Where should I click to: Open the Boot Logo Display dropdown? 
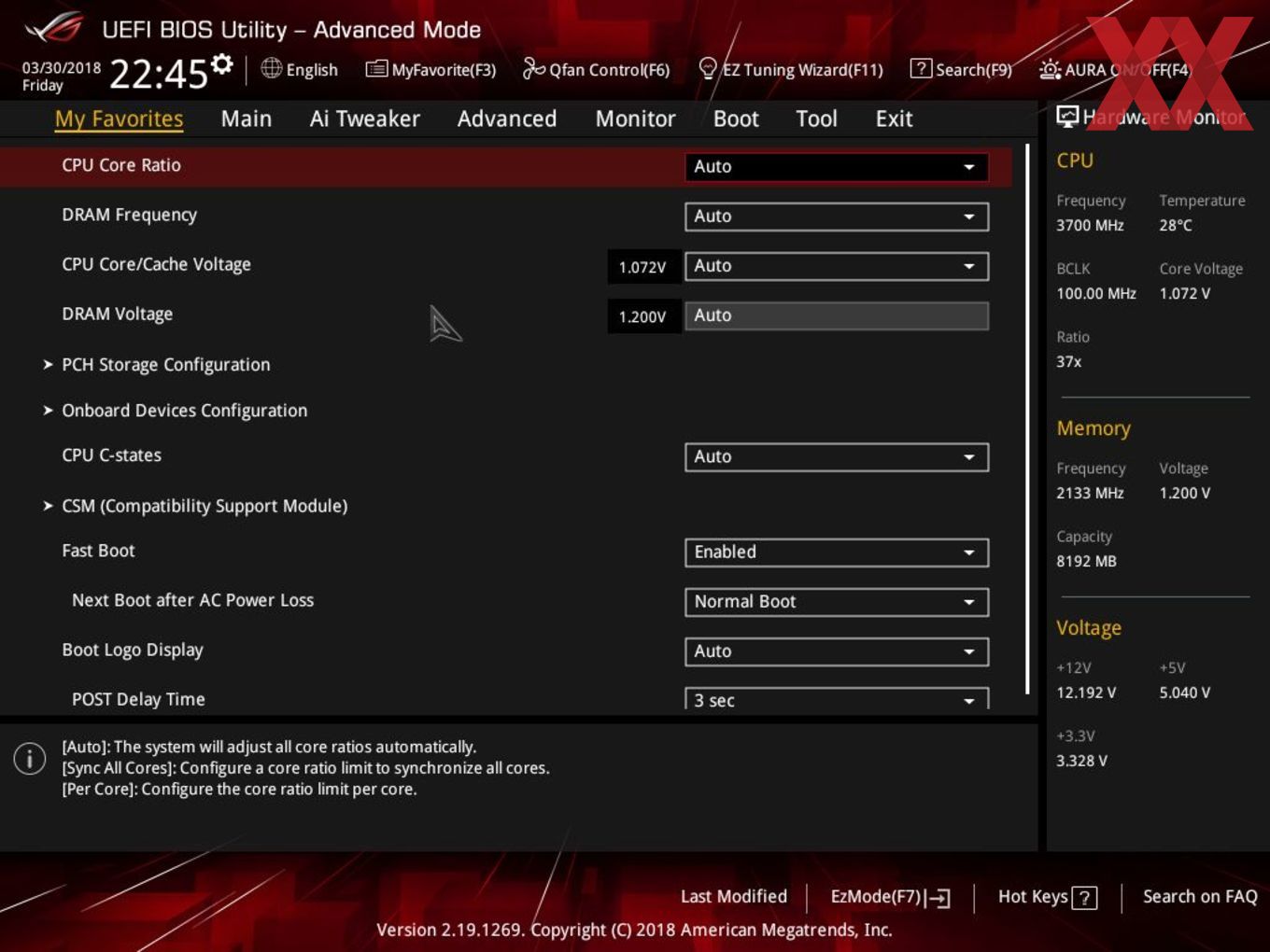coord(837,651)
